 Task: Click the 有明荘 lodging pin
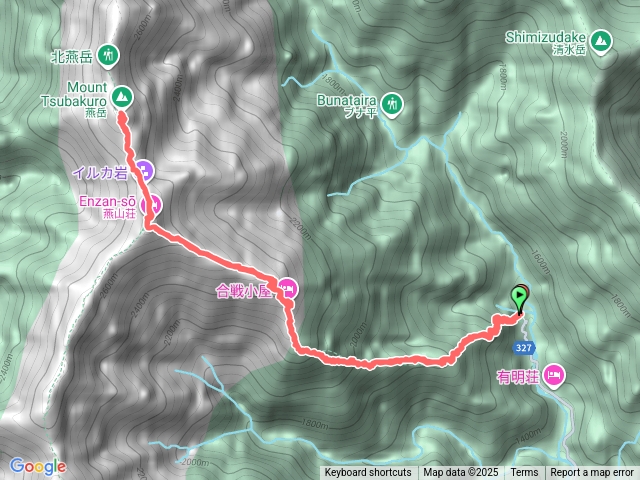[554, 376]
